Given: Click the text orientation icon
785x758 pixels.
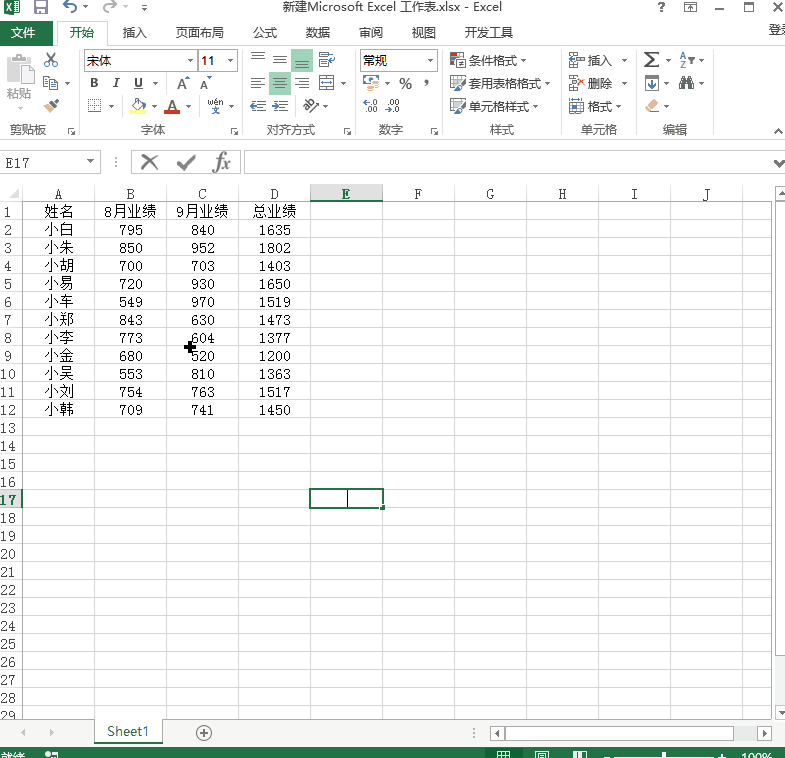Looking at the screenshot, I should 311,106.
